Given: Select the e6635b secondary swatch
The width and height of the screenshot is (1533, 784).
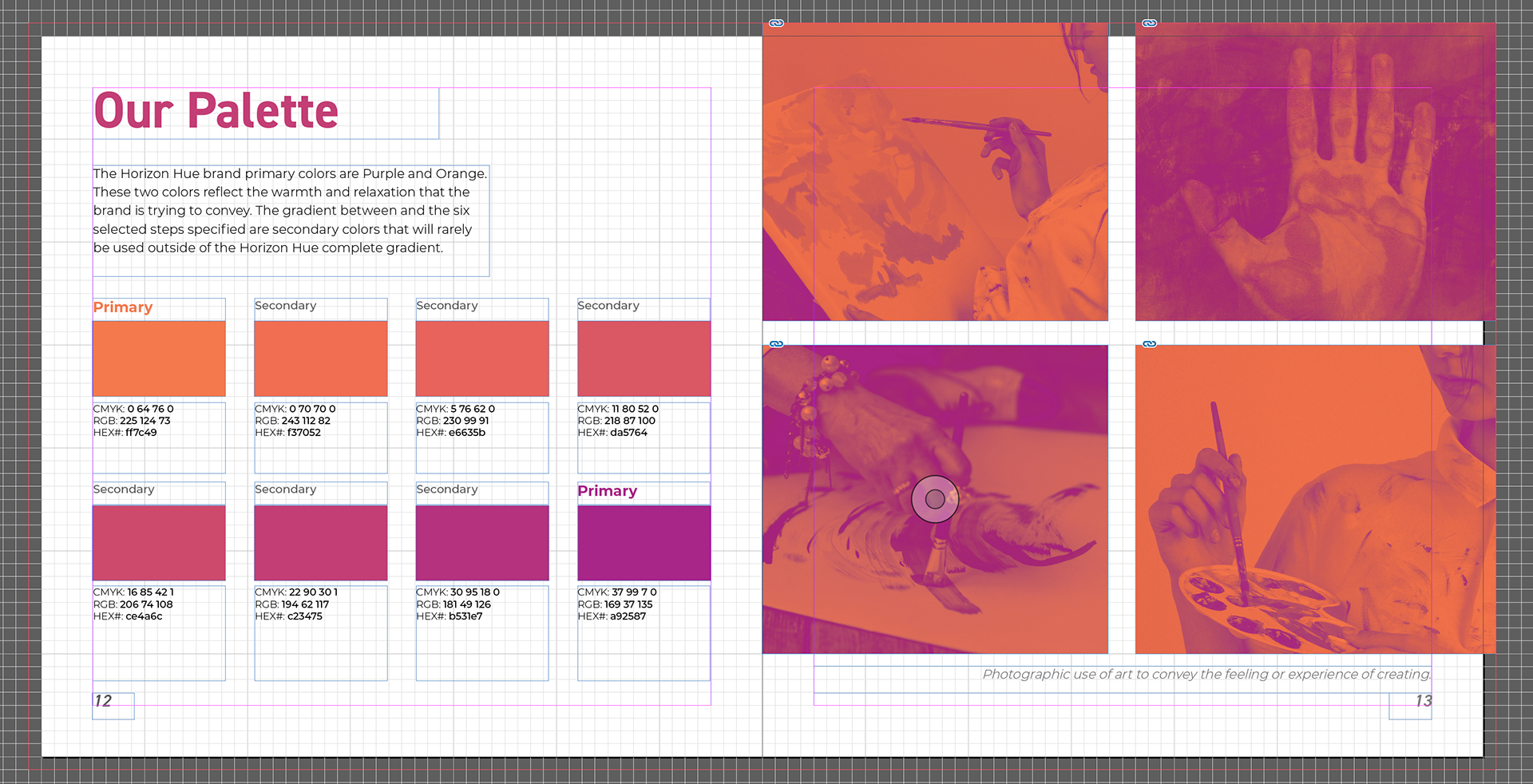Looking at the screenshot, I should pyautogui.click(x=482, y=358).
